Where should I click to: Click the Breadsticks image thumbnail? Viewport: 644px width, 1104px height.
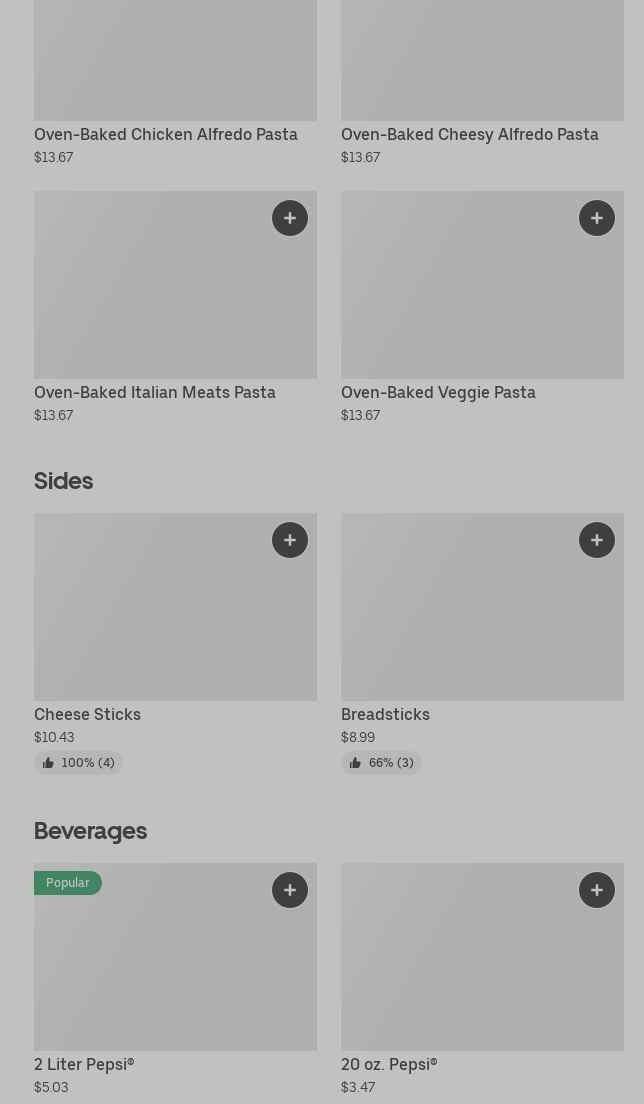[460, 620]
